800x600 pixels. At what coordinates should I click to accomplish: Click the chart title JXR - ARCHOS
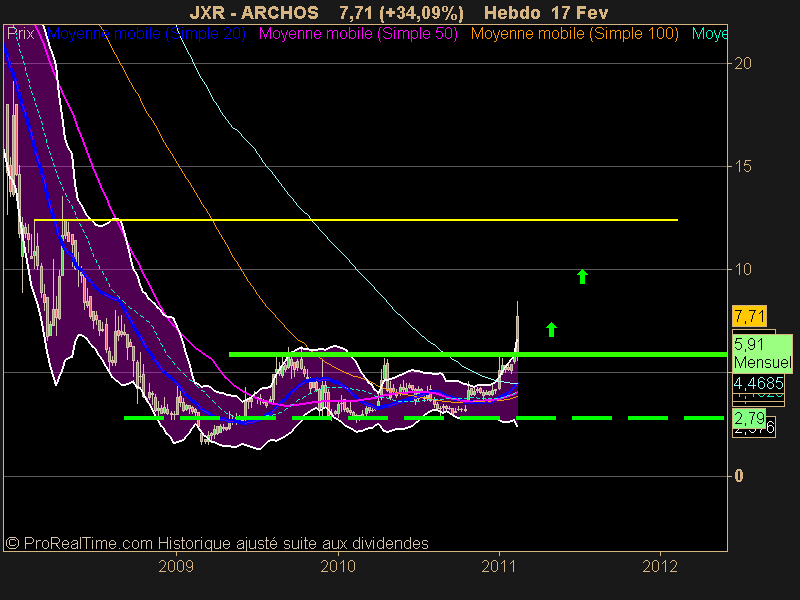point(254,12)
